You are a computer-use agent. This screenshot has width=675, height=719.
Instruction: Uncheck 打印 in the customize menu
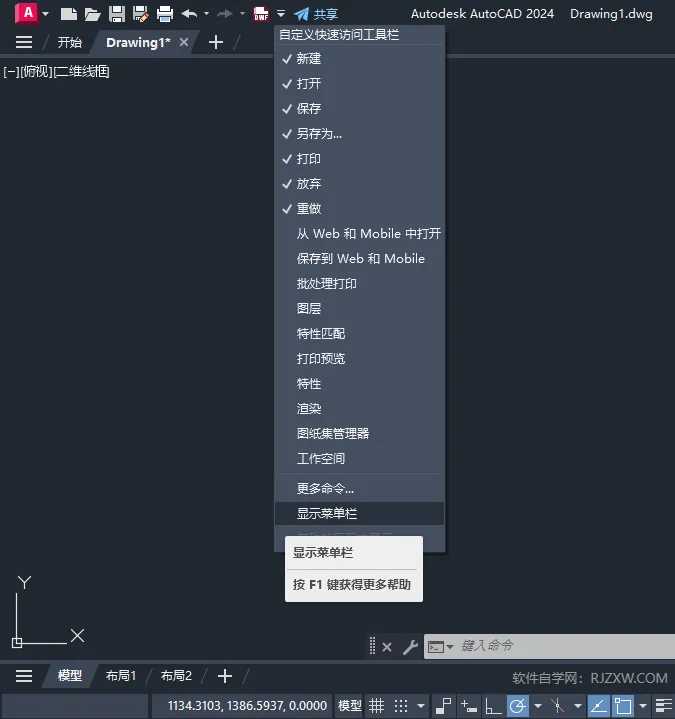360,159
